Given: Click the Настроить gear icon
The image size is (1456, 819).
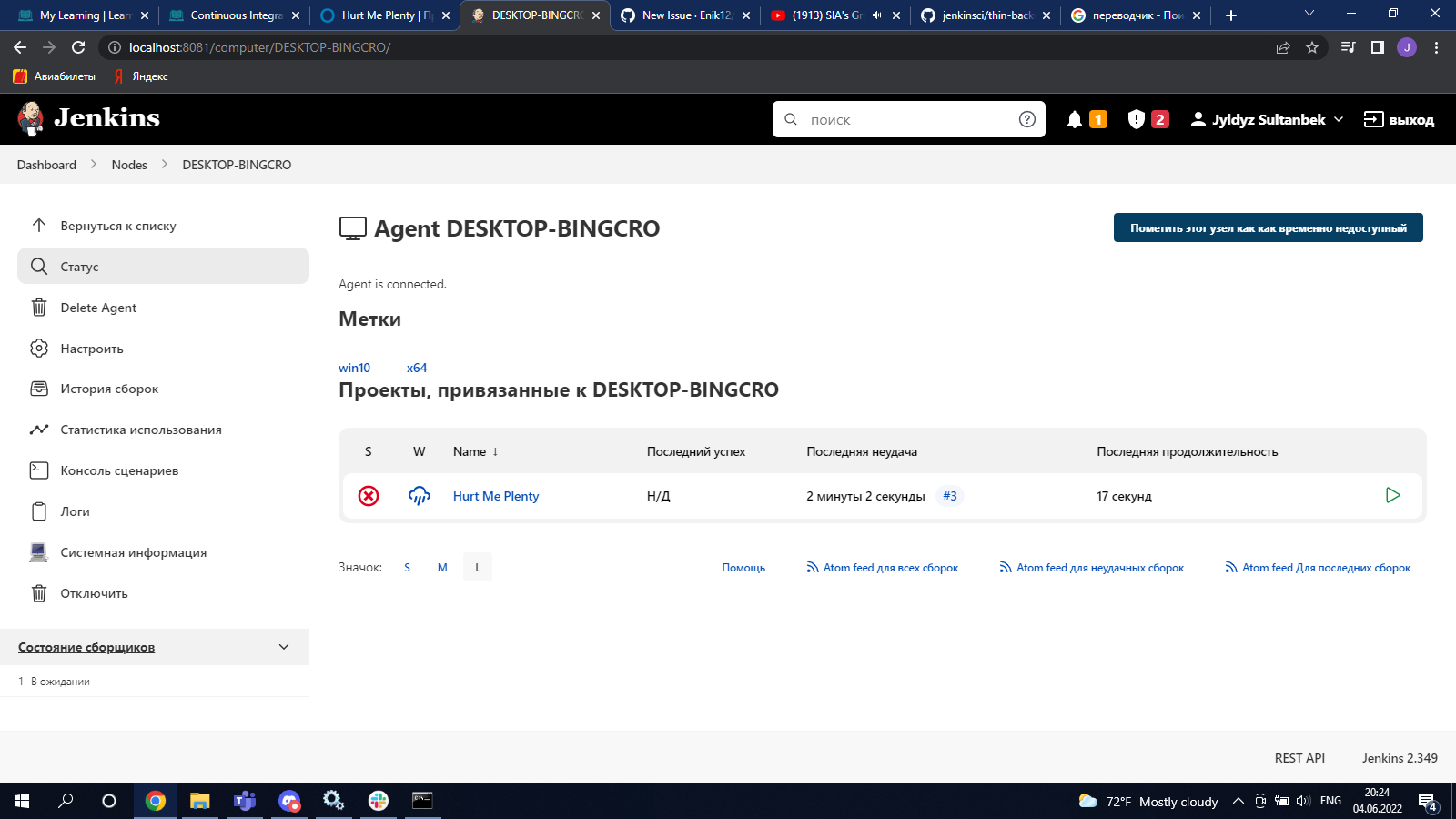Looking at the screenshot, I should click(39, 349).
